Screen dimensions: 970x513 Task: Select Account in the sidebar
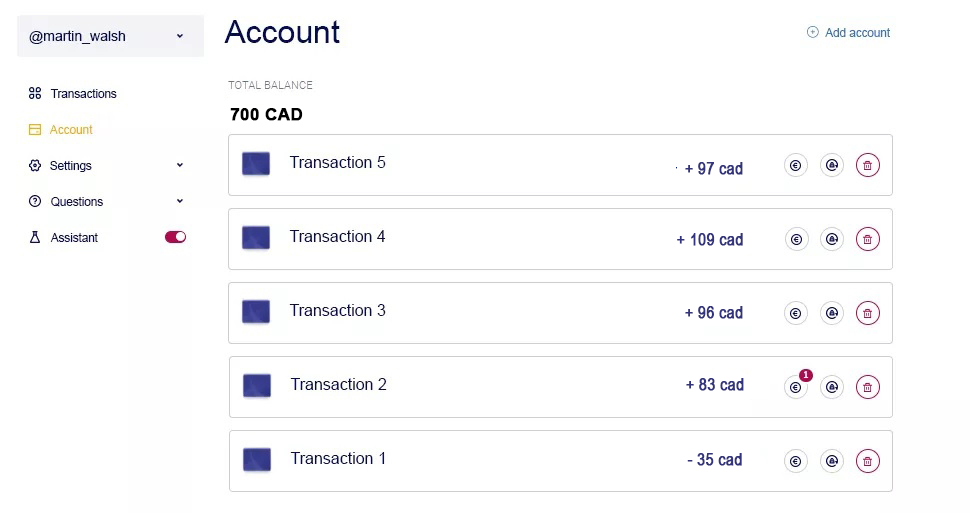coord(71,130)
